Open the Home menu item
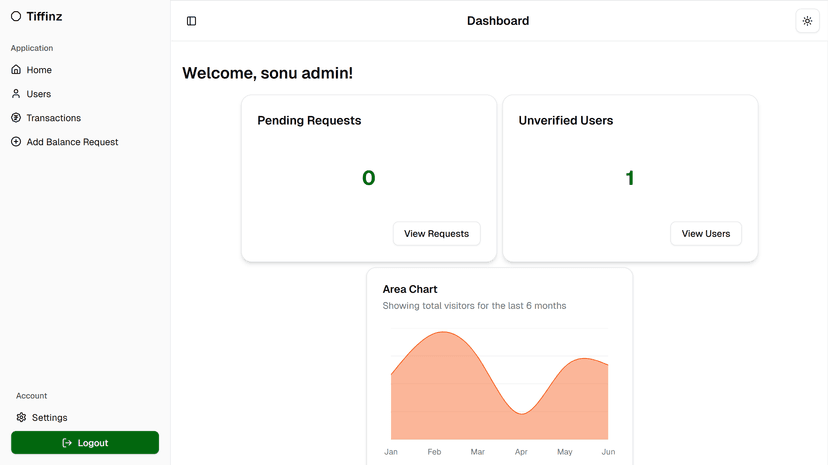Image resolution: width=828 pixels, height=465 pixels. [x=39, y=70]
